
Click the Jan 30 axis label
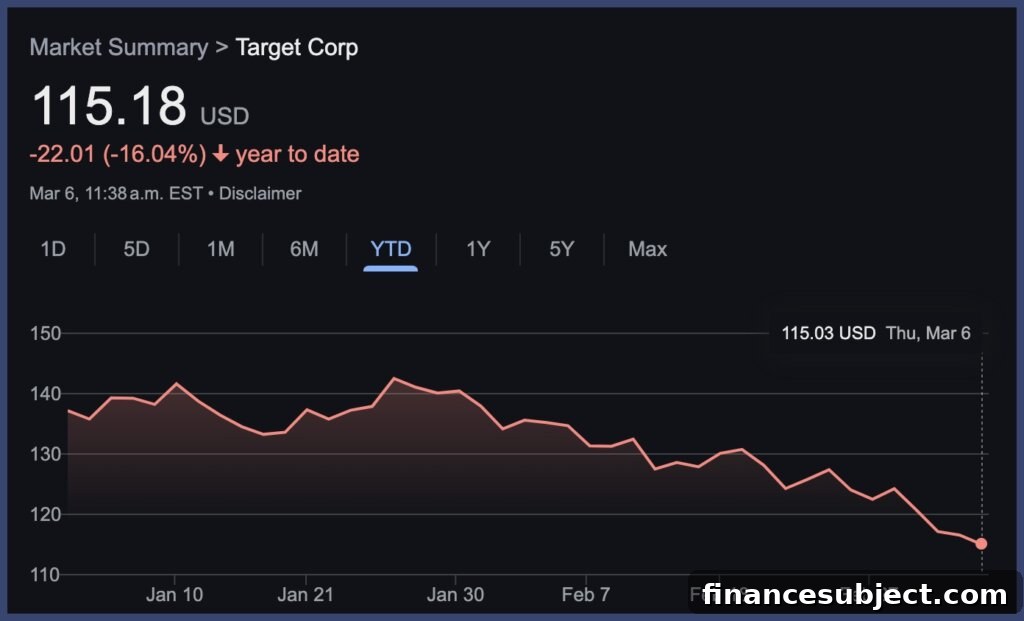coord(455,595)
